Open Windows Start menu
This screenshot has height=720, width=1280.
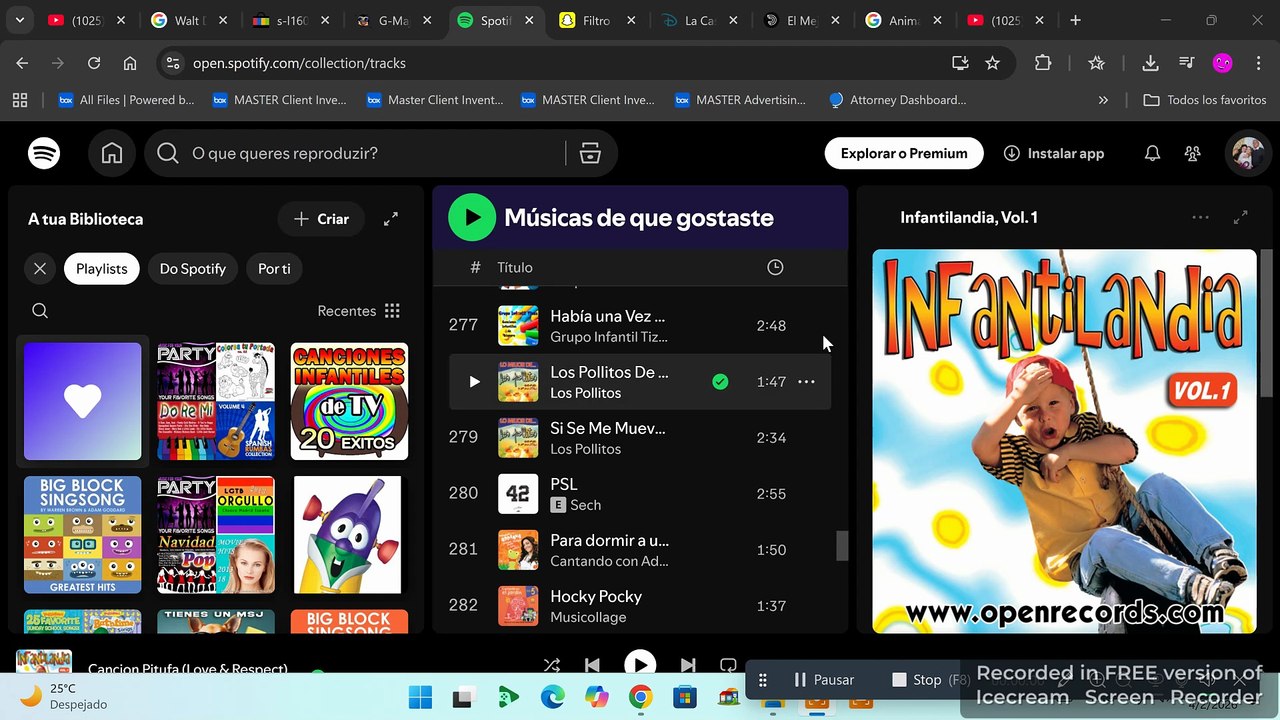pos(421,697)
